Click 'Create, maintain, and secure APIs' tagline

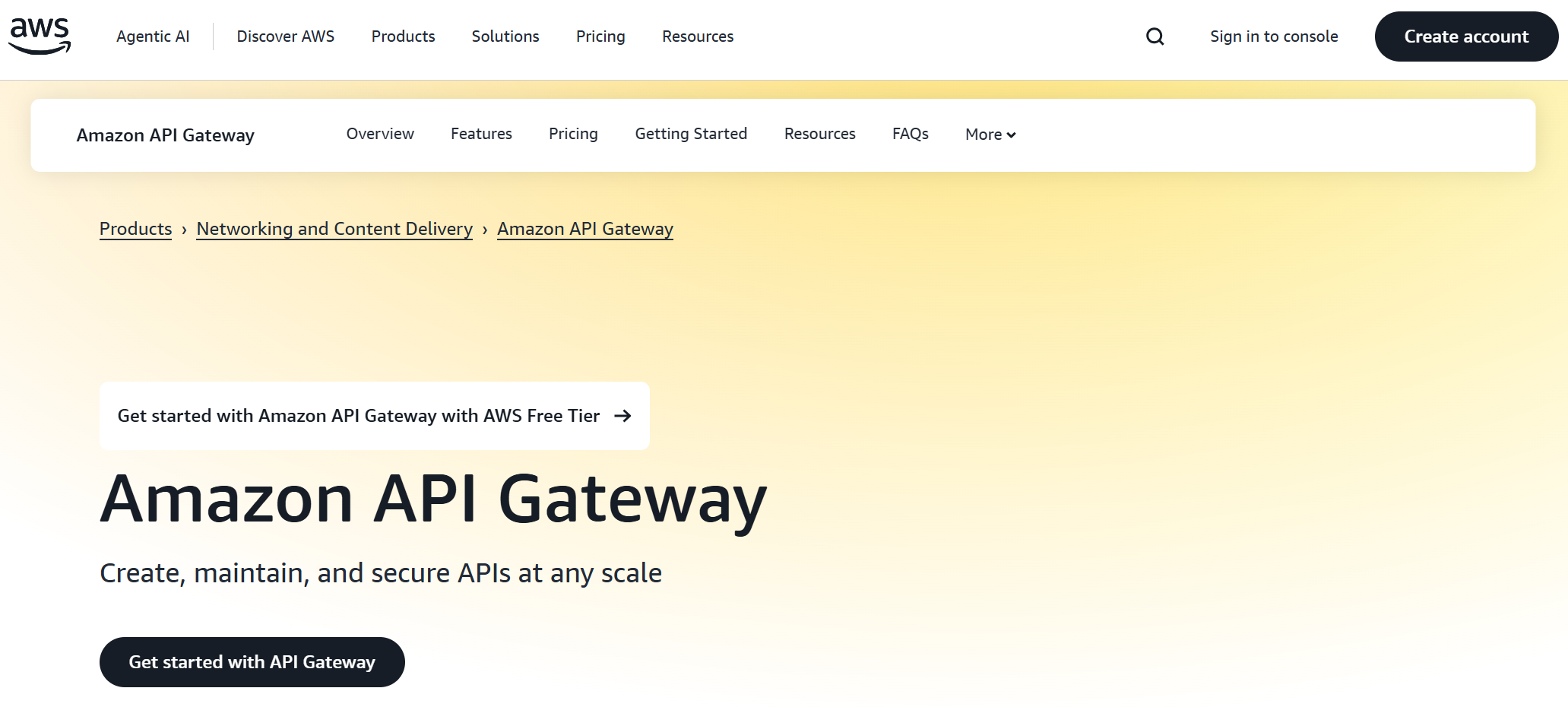click(x=381, y=573)
